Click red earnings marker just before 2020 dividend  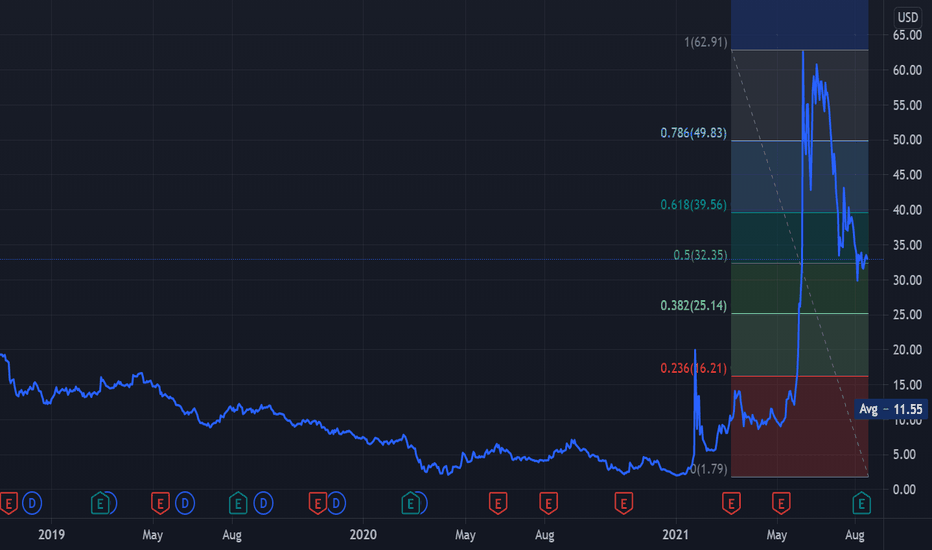coord(317,504)
